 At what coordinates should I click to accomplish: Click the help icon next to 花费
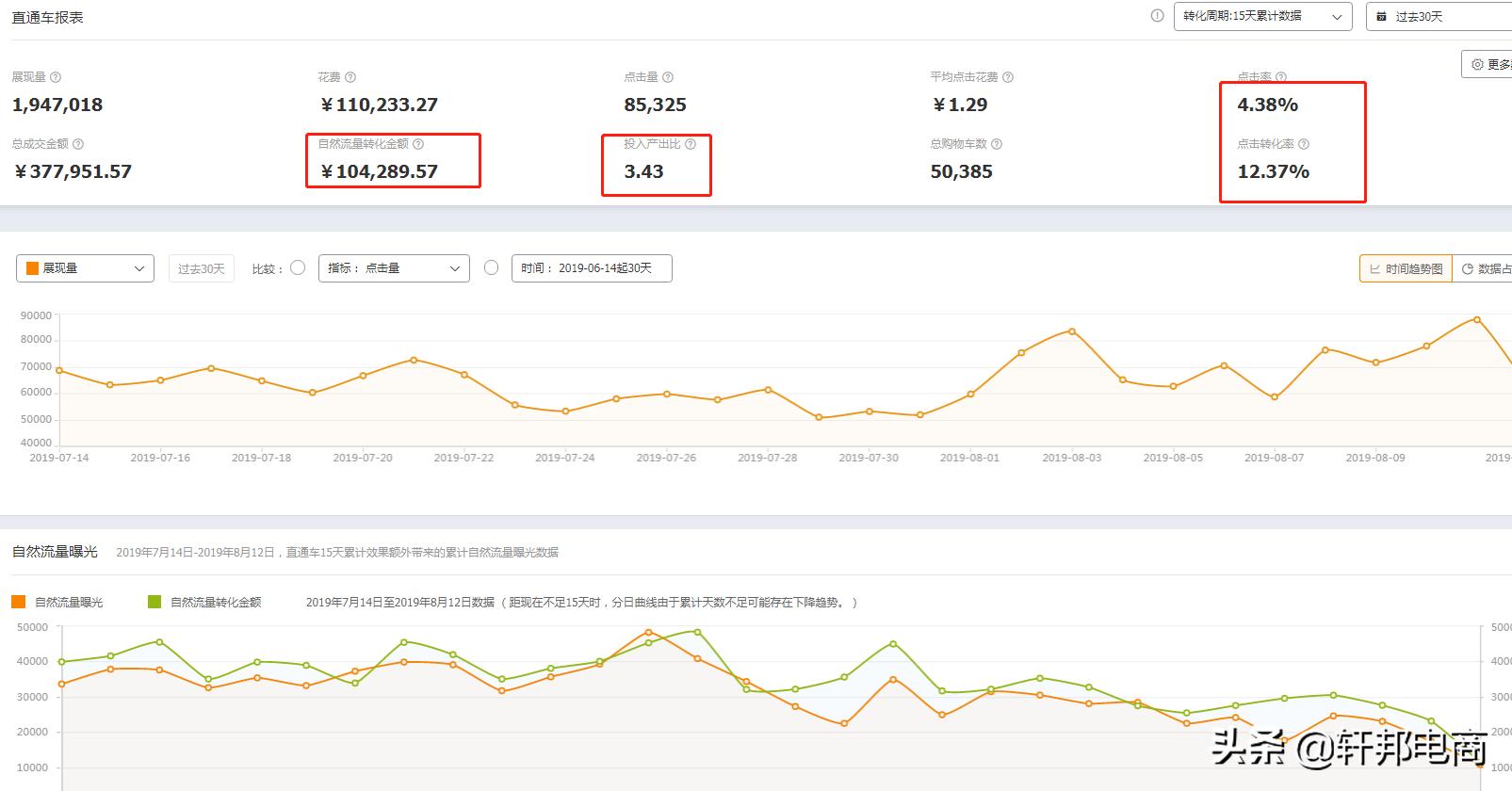tap(350, 77)
